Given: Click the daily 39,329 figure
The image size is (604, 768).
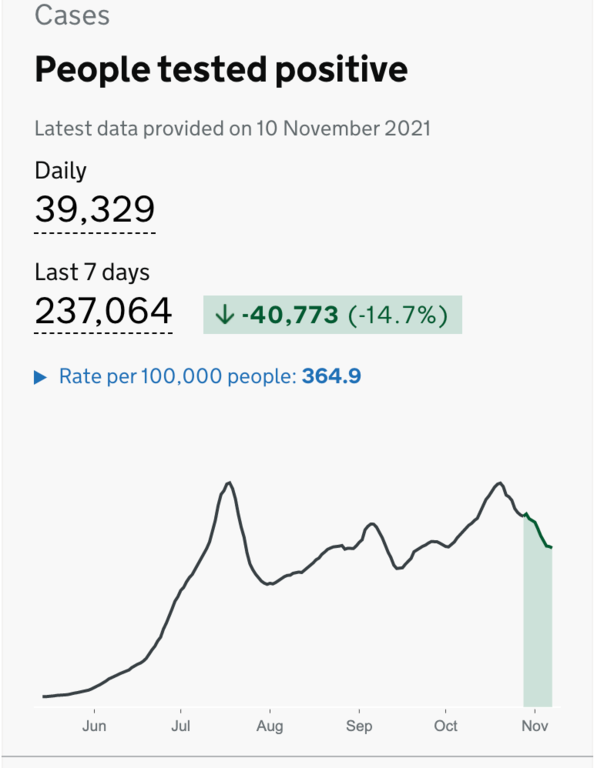Looking at the screenshot, I should tap(95, 209).
